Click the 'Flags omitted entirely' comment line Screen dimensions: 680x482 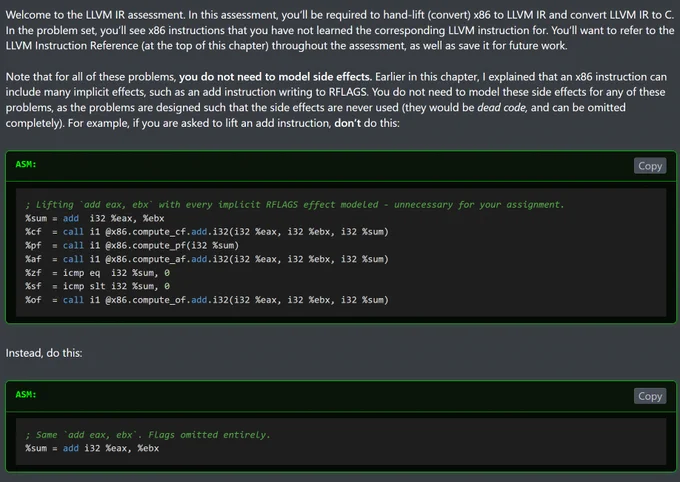click(x=147, y=435)
